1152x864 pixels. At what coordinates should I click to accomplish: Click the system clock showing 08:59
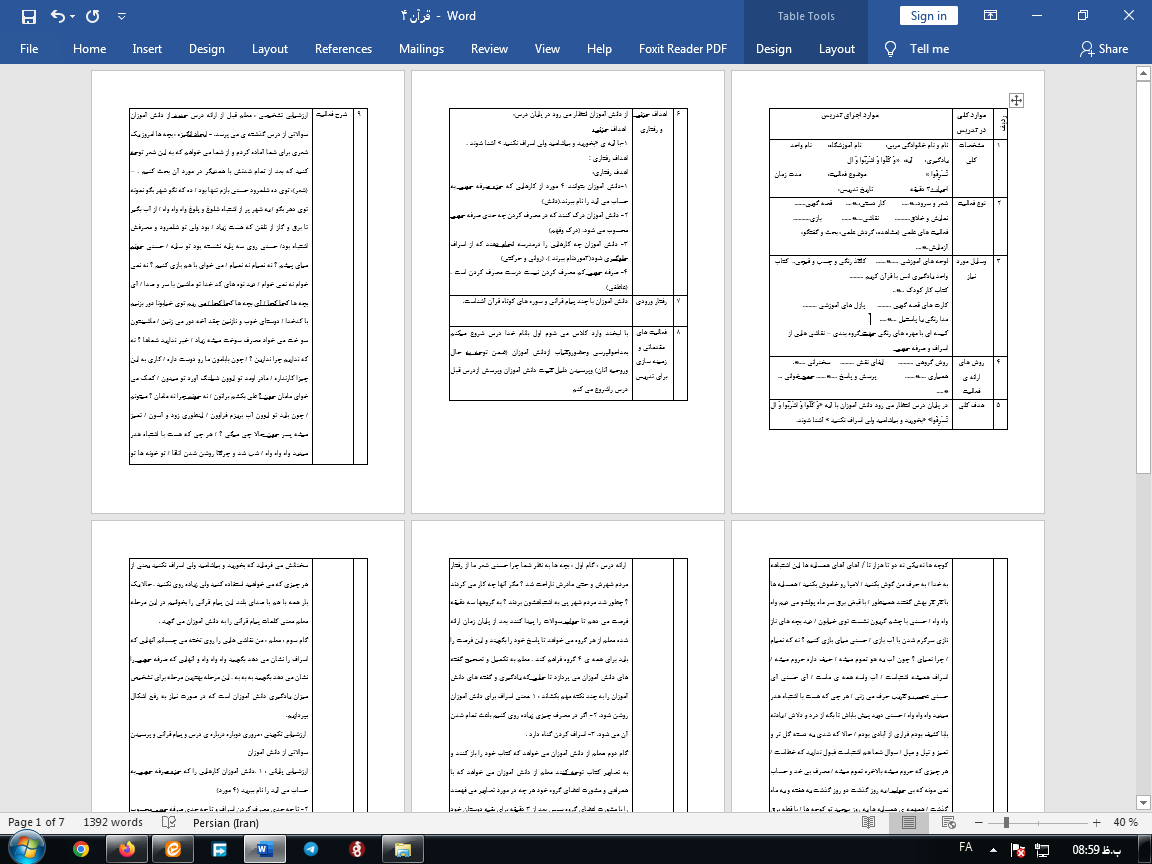click(x=1096, y=850)
